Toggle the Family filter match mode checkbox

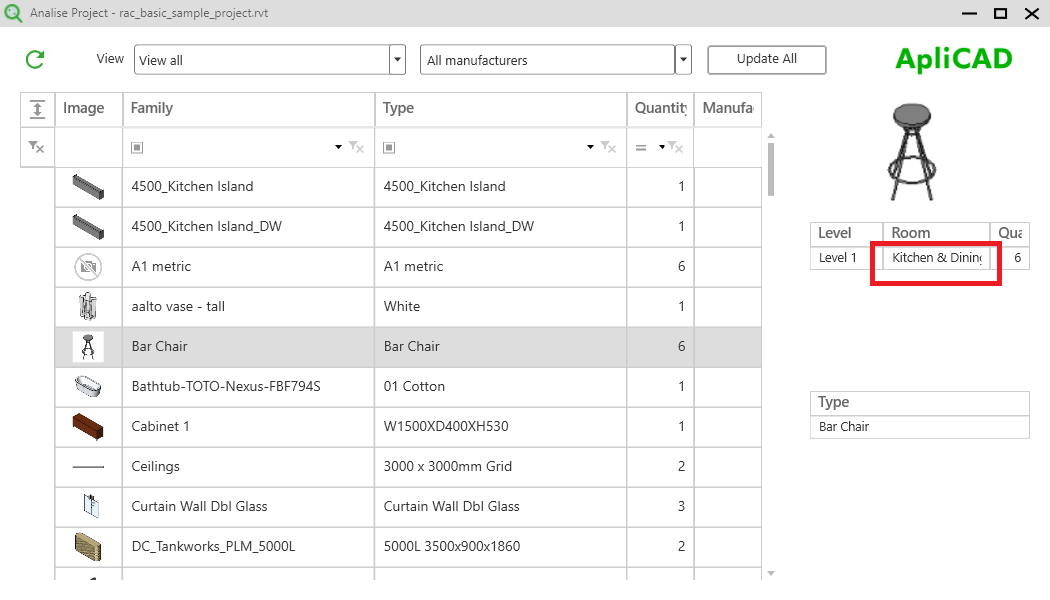coord(136,146)
